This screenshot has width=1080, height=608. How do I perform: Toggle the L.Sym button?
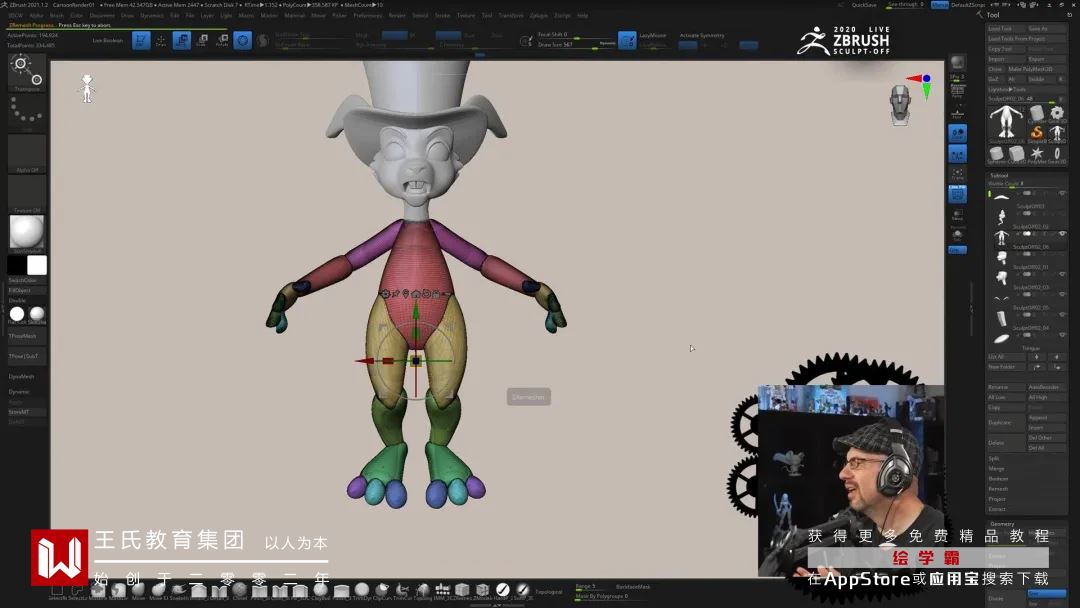(x=957, y=154)
